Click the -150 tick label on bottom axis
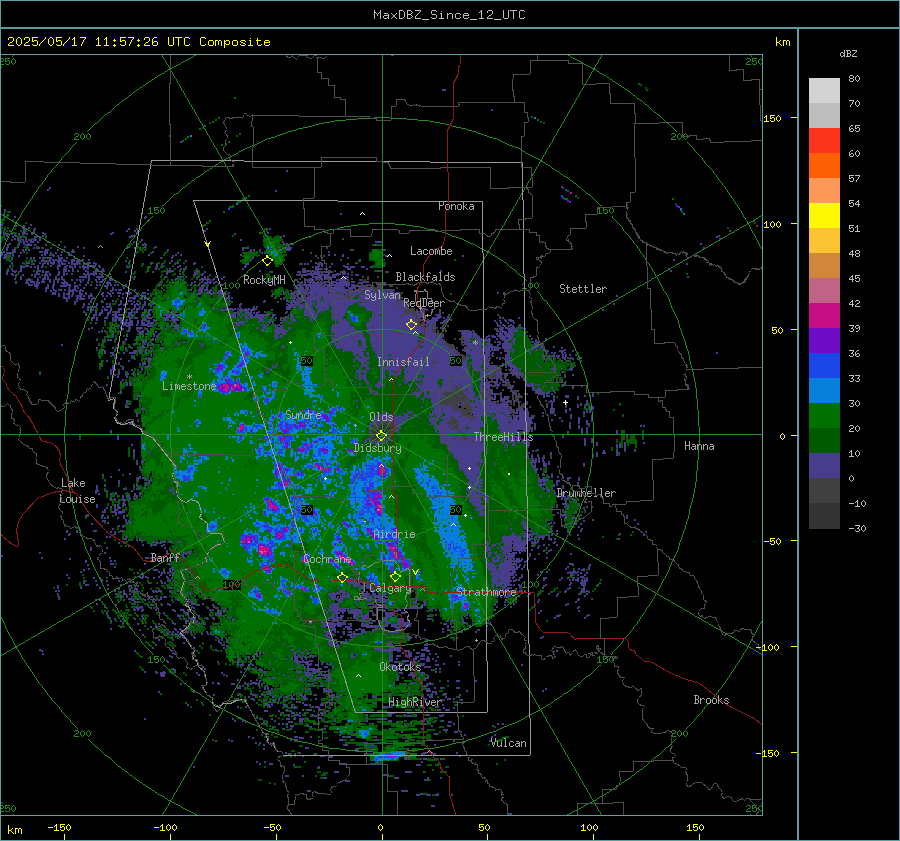900x841 pixels. tap(59, 827)
